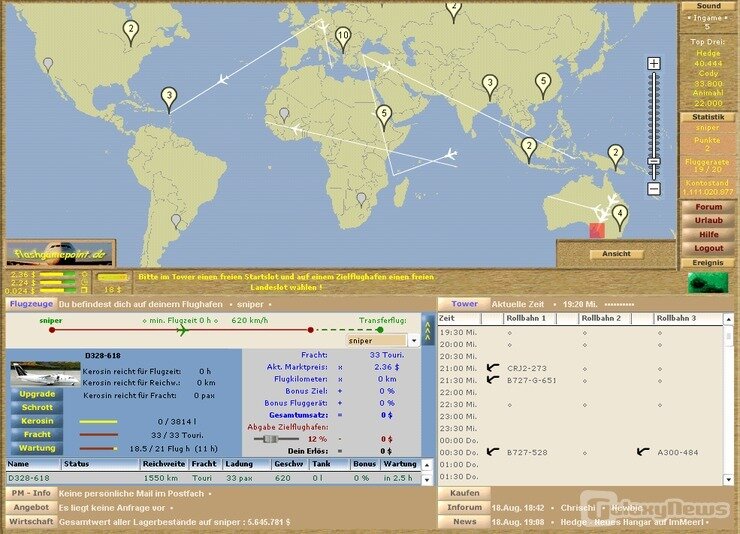Sort the aircraft list by Name column

[x=33, y=464]
